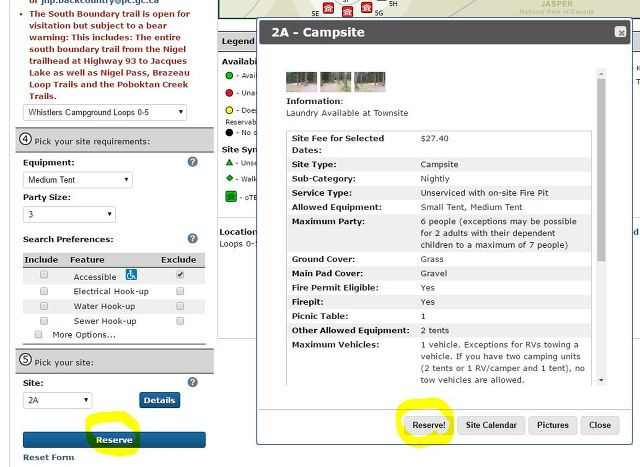This screenshot has width=640, height=467.
Task: Open the second campsite photo thumbnail
Action: pos(336,82)
